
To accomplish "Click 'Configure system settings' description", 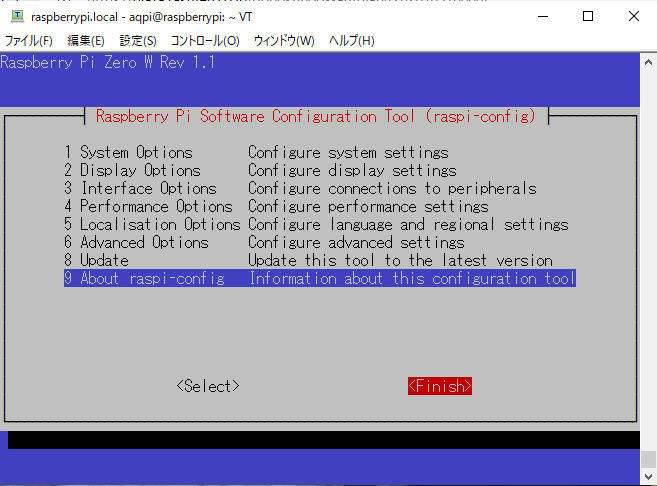I will pyautogui.click(x=348, y=152).
